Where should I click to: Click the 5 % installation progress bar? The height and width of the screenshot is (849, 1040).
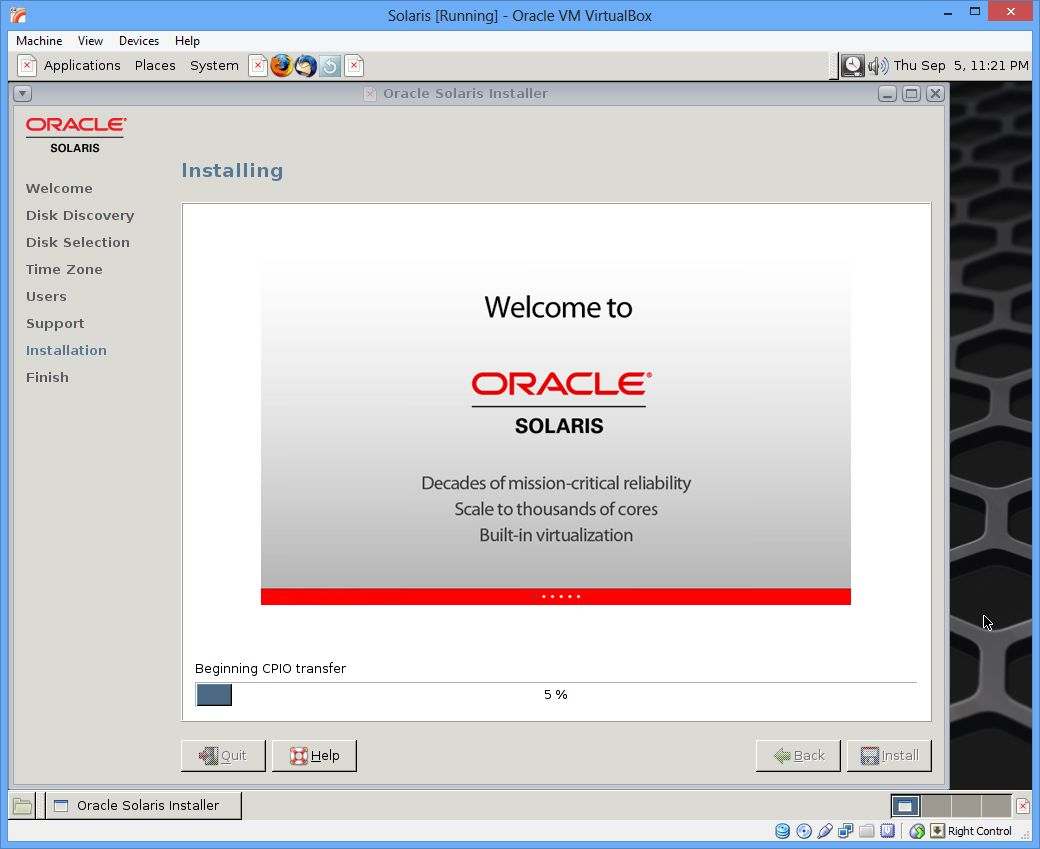tap(556, 694)
